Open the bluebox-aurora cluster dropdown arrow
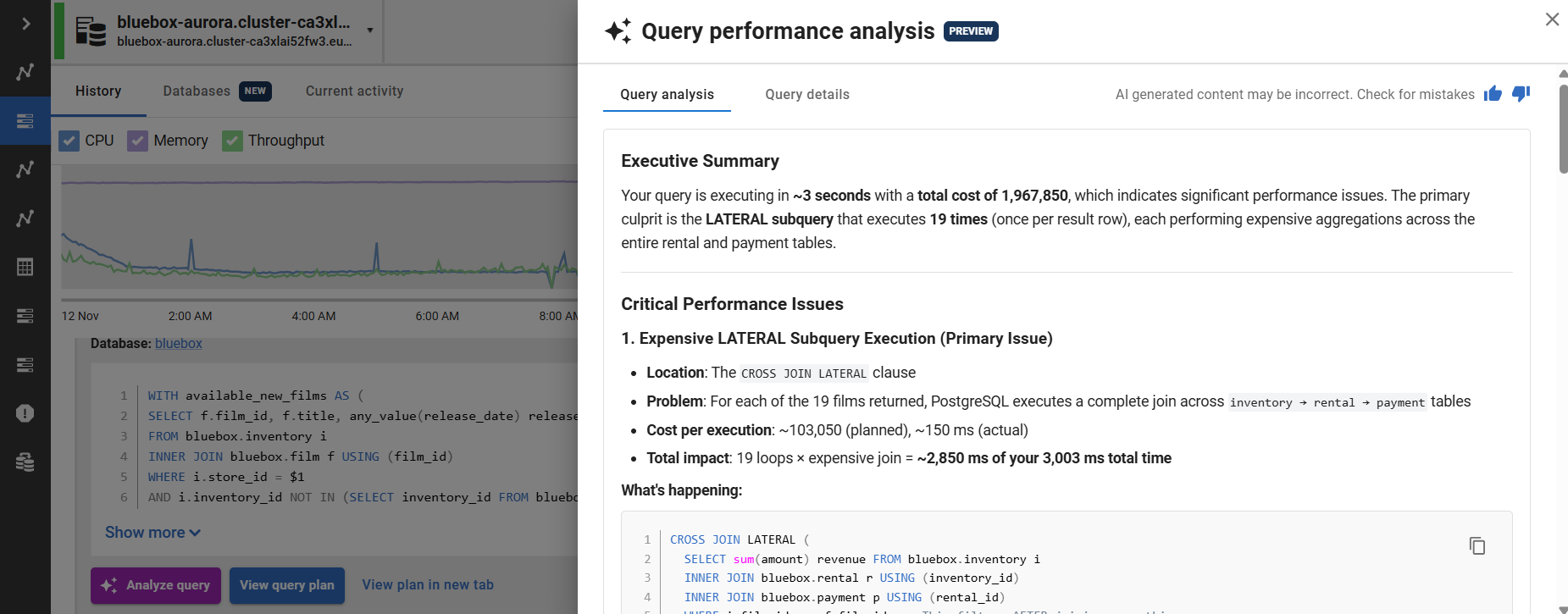The width and height of the screenshot is (1568, 614). 370,30
